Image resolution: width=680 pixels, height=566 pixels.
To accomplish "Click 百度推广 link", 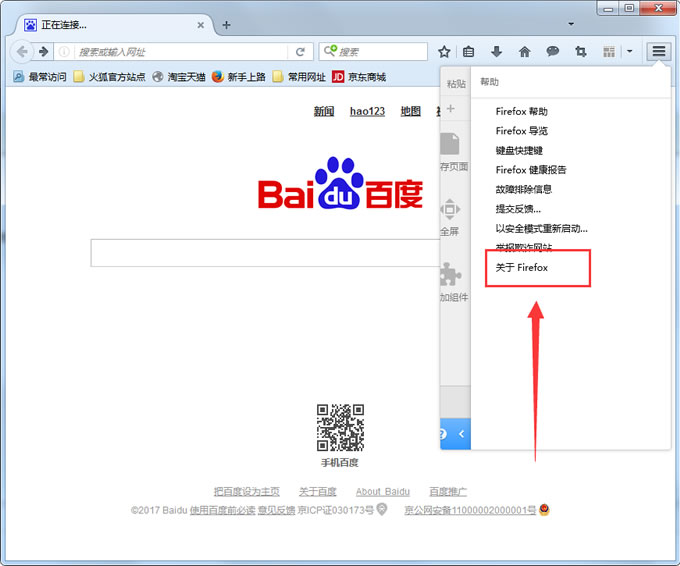I will point(448,491).
